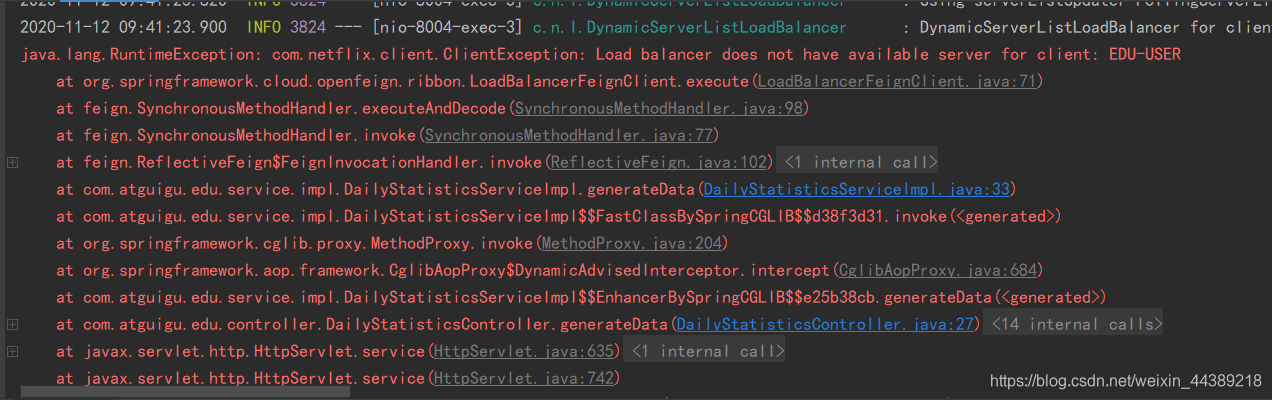Open CglibAopProxy.java:684 link
Image resolution: width=1272 pixels, height=400 pixels.
tap(938, 270)
